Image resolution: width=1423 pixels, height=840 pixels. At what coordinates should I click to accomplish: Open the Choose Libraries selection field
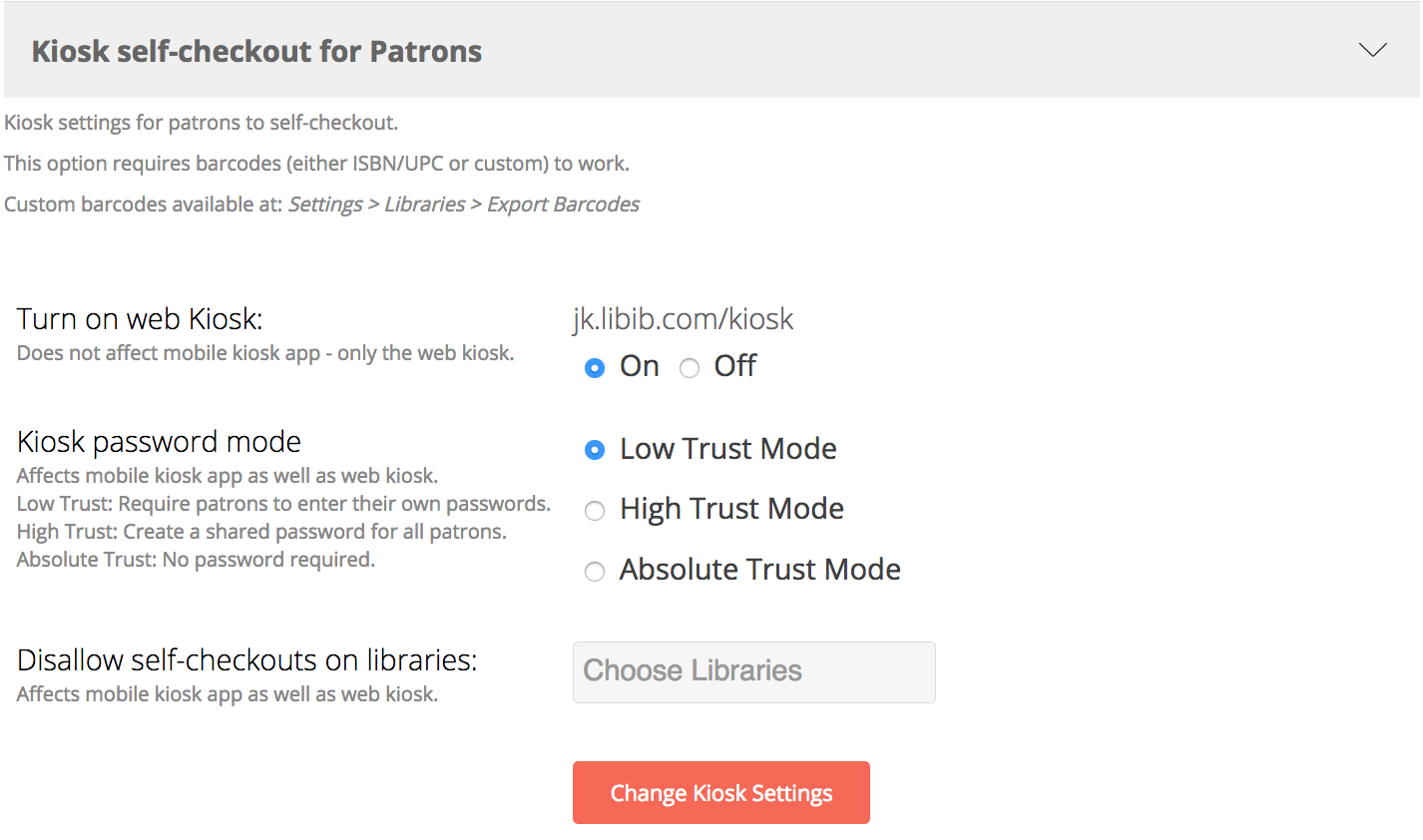pyautogui.click(x=753, y=671)
